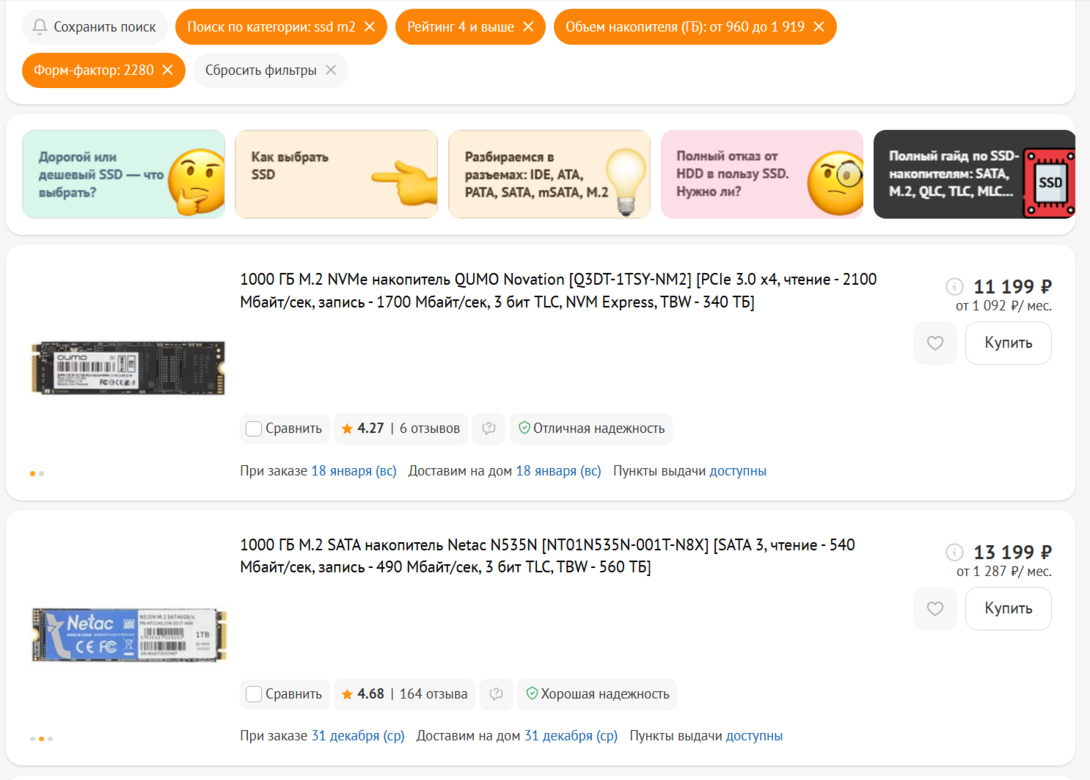This screenshot has height=780, width=1090.
Task: Remove the 'Рейтинг 4 и выше' filter
Action: tap(528, 27)
